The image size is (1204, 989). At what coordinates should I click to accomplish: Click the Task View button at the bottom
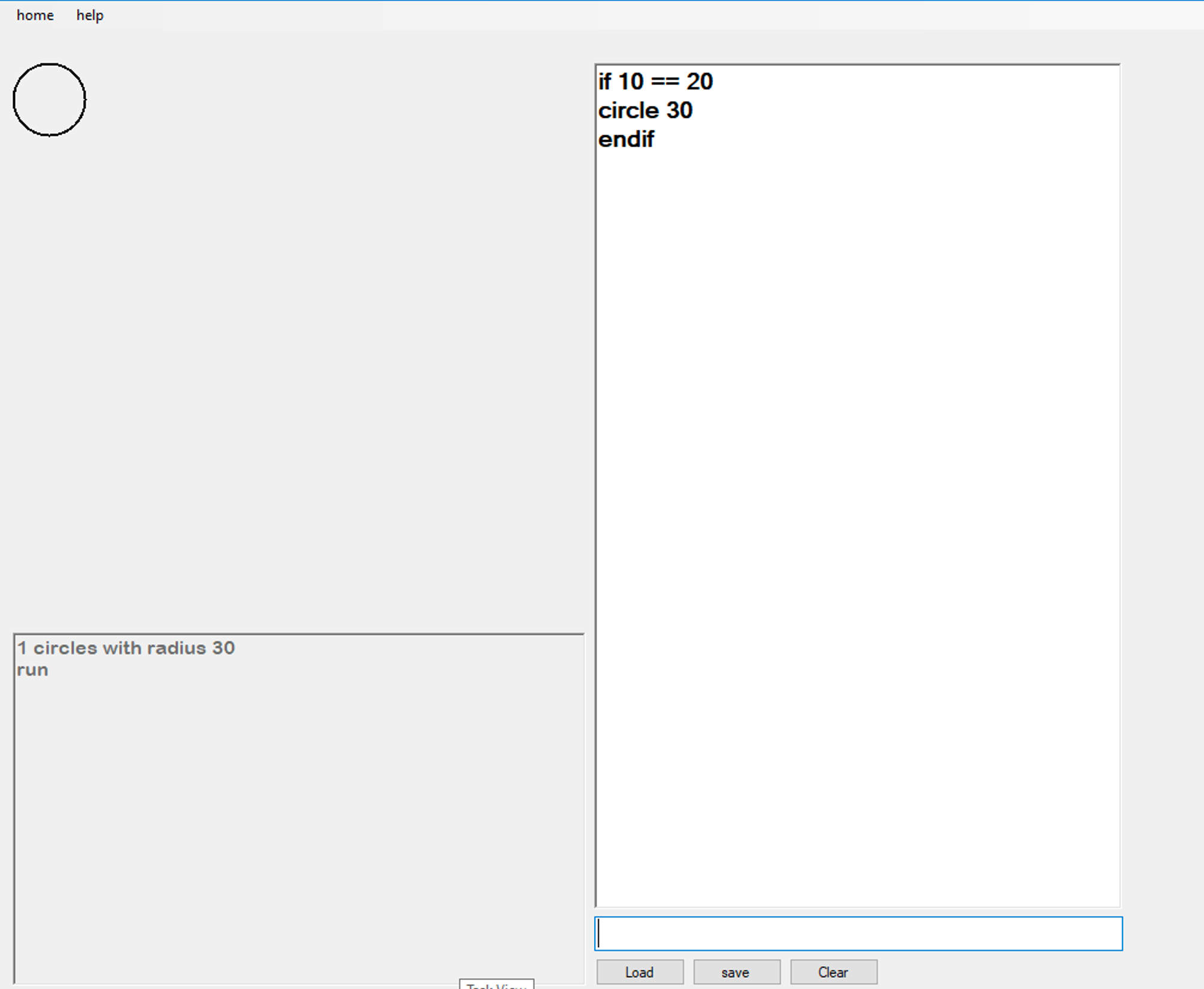[495, 985]
